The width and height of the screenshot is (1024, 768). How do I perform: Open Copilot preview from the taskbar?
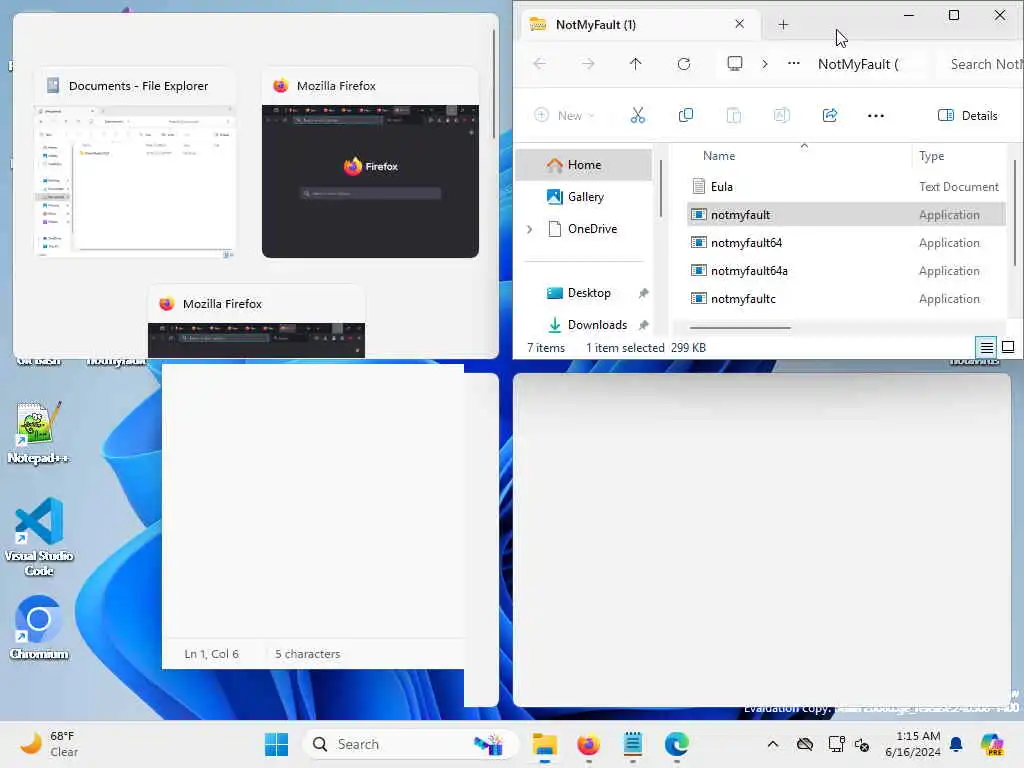(993, 744)
